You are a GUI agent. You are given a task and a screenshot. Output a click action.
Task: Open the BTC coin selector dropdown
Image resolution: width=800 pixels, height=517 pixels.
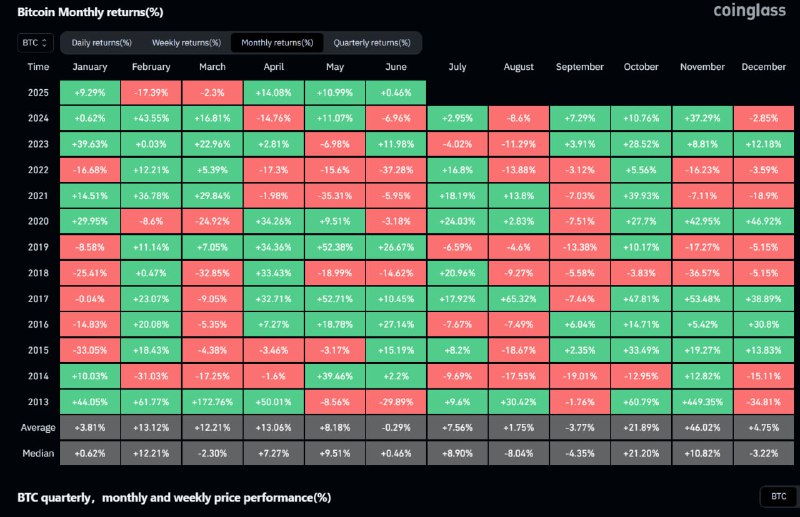(35, 43)
